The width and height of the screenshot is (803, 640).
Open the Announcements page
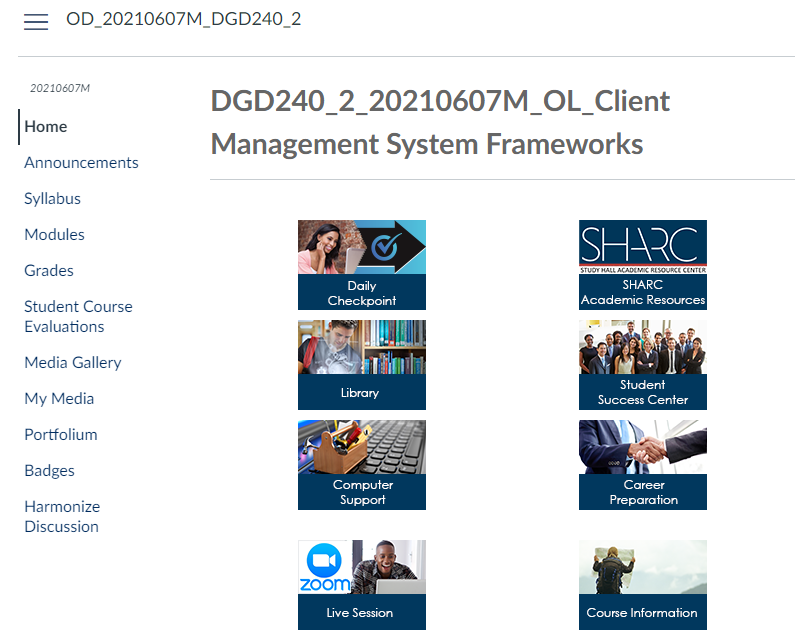[81, 163]
